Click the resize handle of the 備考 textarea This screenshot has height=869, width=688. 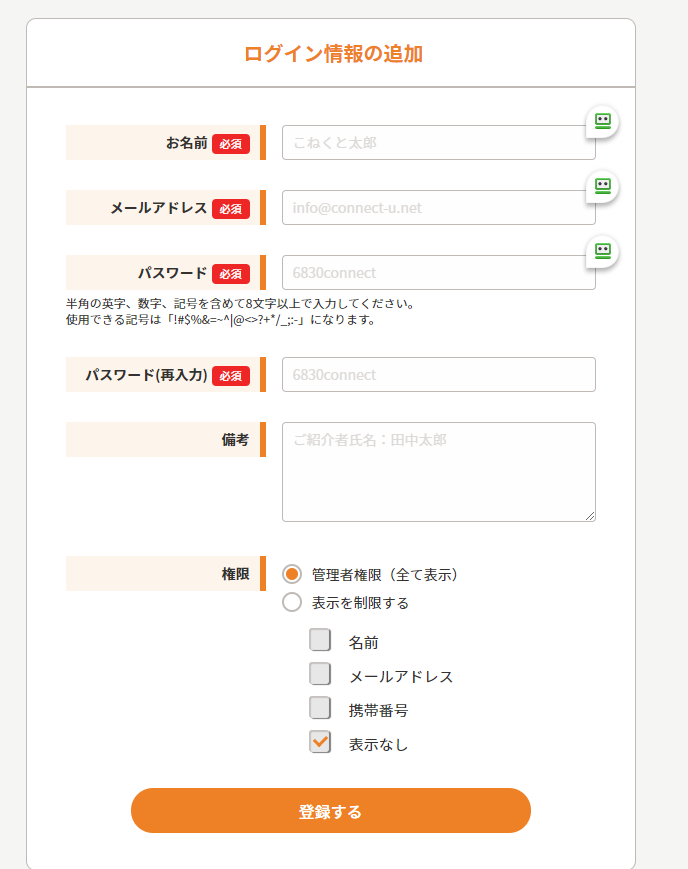tap(590, 516)
